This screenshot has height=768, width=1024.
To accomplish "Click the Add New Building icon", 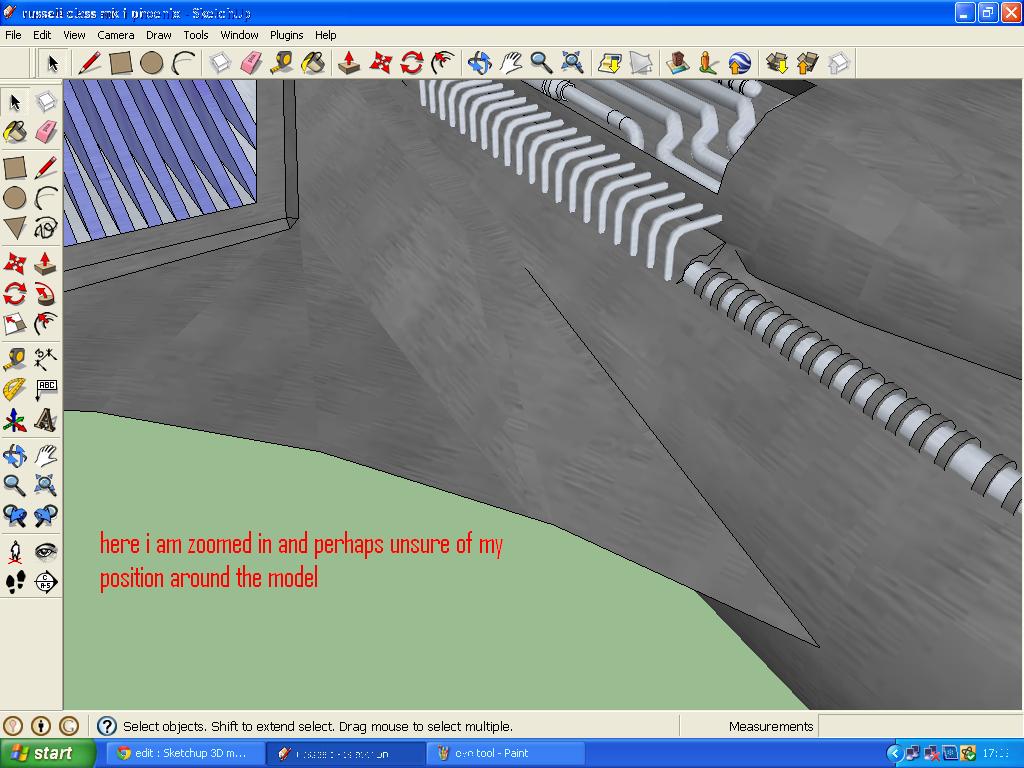I will pyautogui.click(x=677, y=63).
